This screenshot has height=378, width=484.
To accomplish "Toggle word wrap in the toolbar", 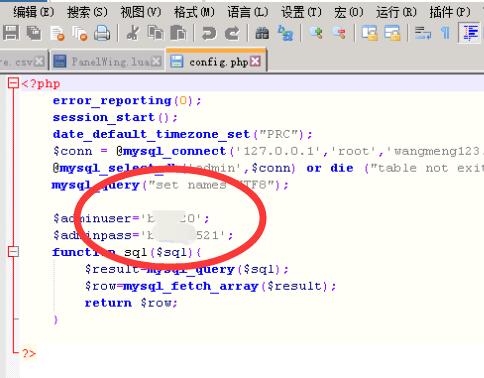I will coord(423,33).
